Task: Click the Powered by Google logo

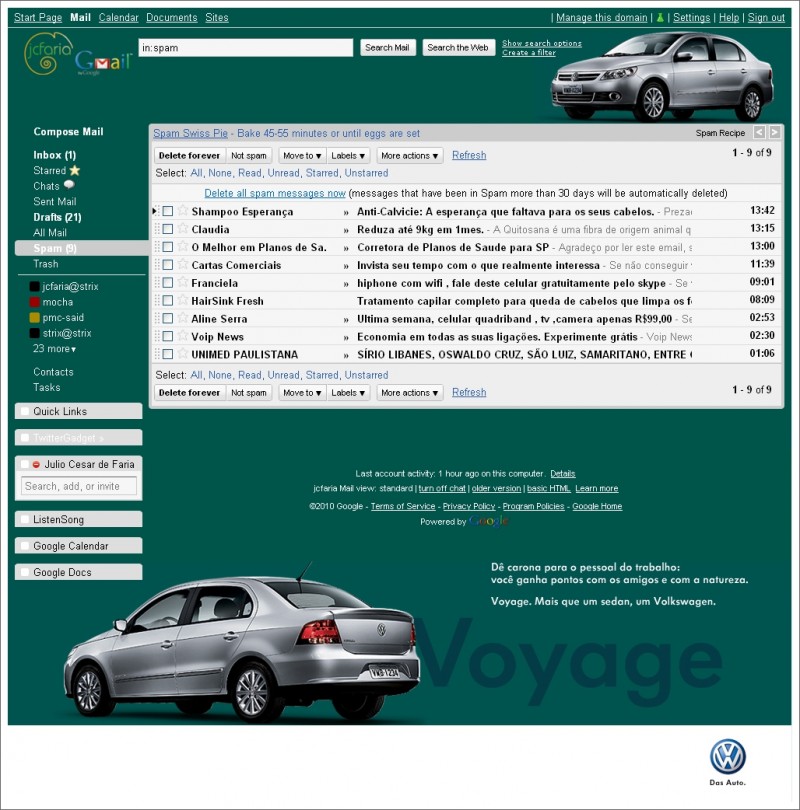Action: click(x=488, y=521)
